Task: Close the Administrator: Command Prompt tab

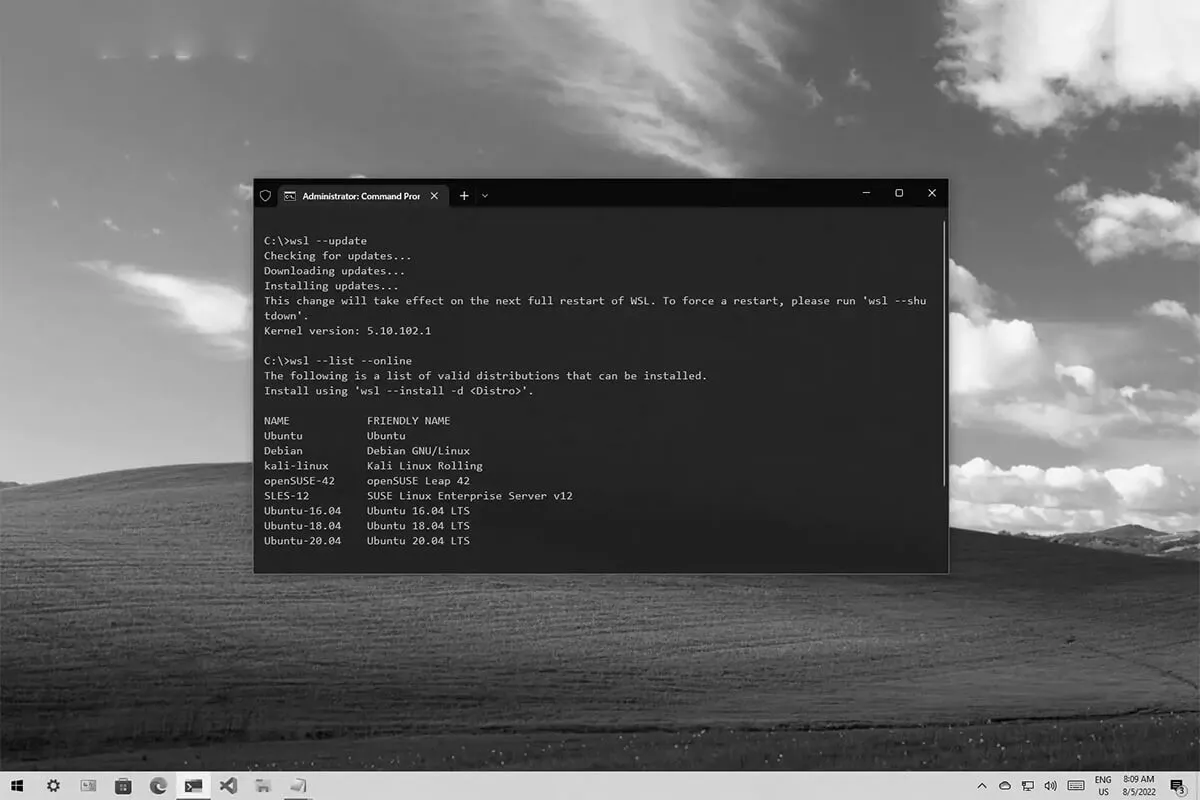Action: [434, 196]
